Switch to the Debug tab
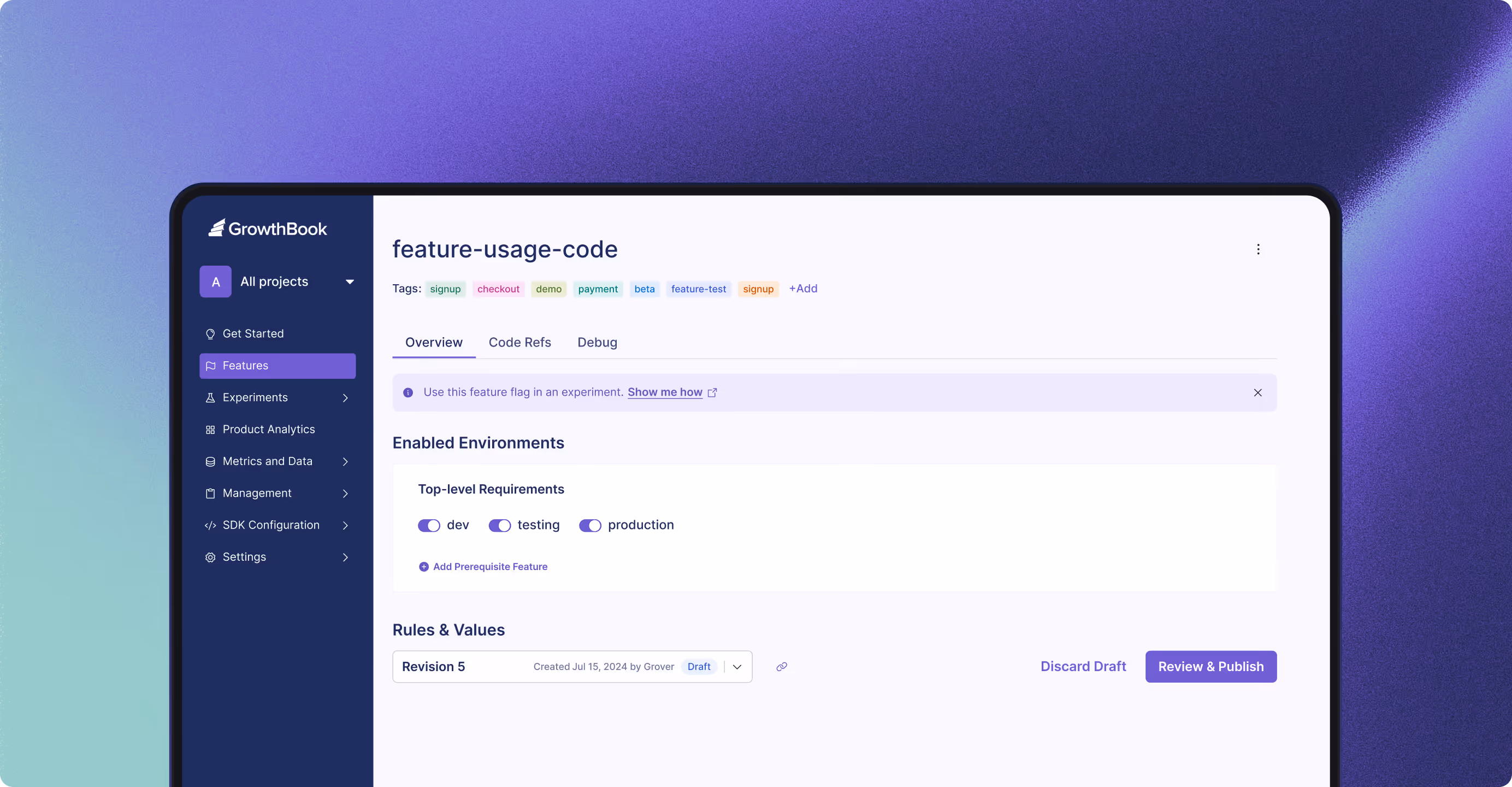Viewport: 1512px width, 787px height. (597, 343)
